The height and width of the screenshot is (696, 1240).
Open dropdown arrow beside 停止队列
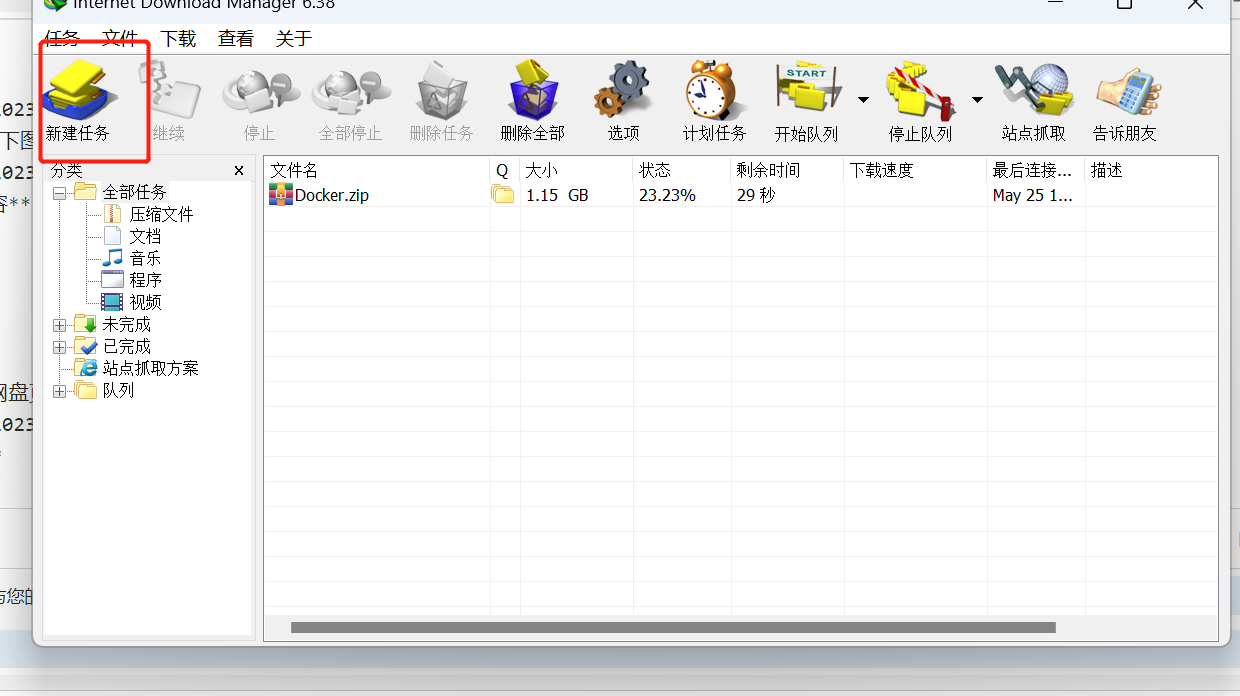977,99
